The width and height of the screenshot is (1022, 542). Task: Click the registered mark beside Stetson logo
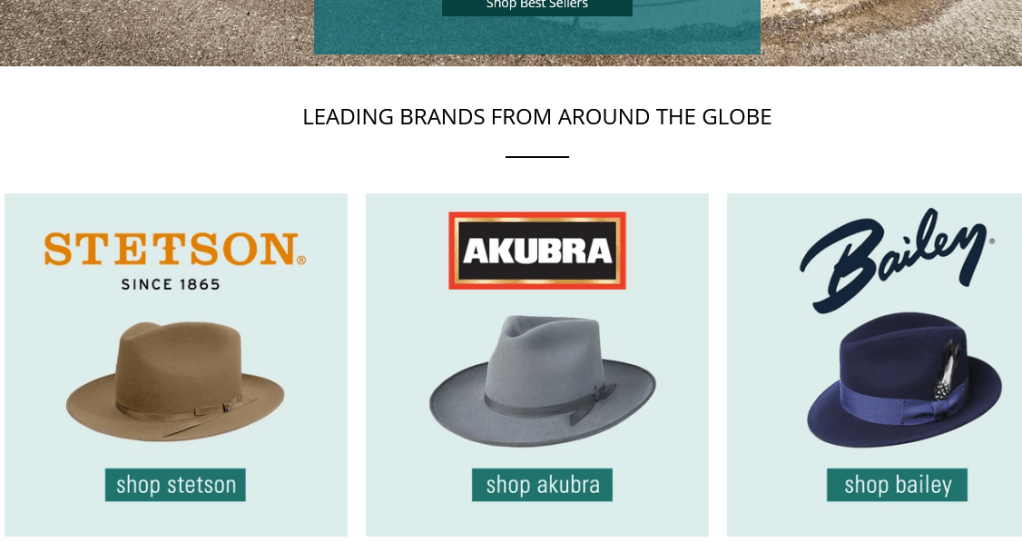pyautogui.click(x=301, y=260)
